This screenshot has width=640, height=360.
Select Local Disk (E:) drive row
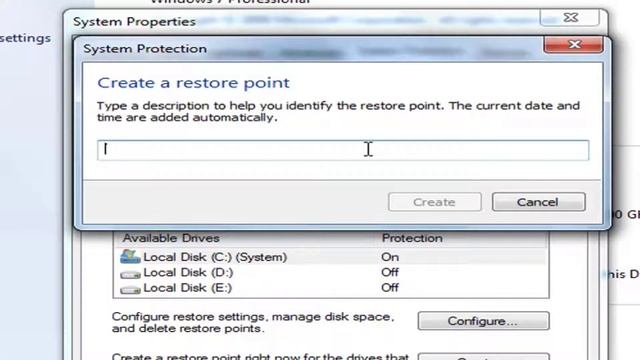pyautogui.click(x=331, y=288)
